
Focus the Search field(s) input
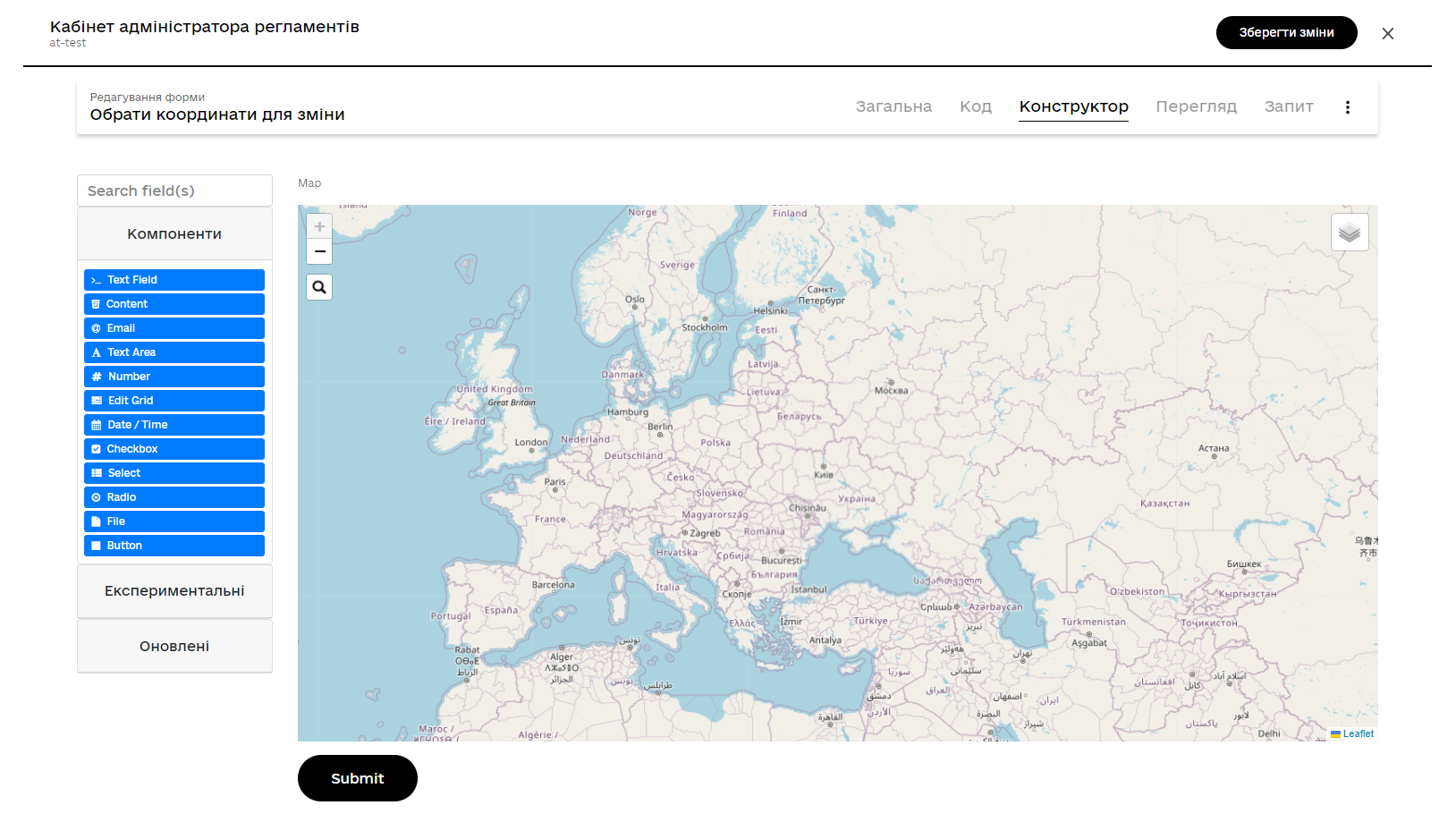pos(174,191)
